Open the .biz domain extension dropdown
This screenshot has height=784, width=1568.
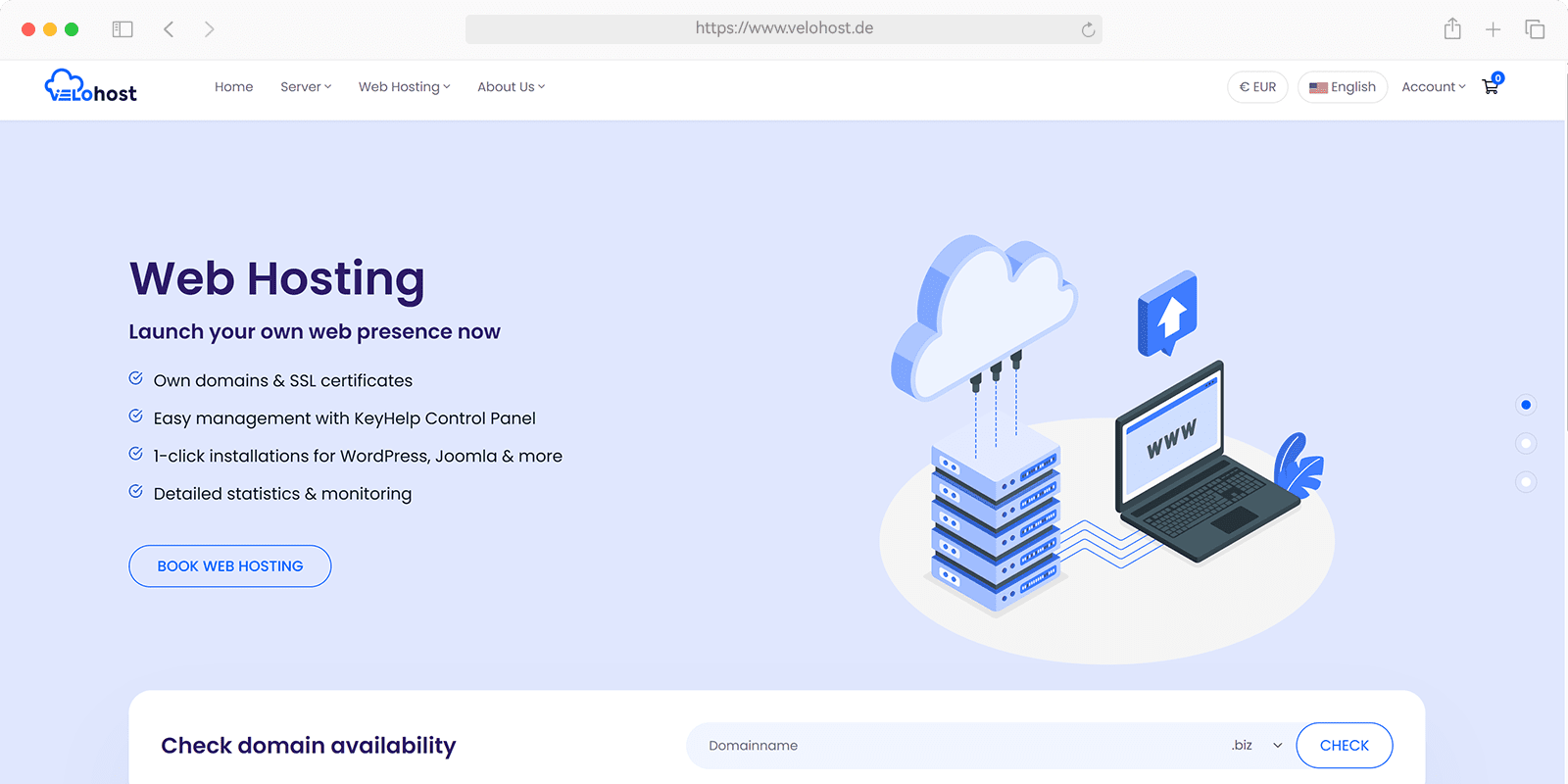1256,745
